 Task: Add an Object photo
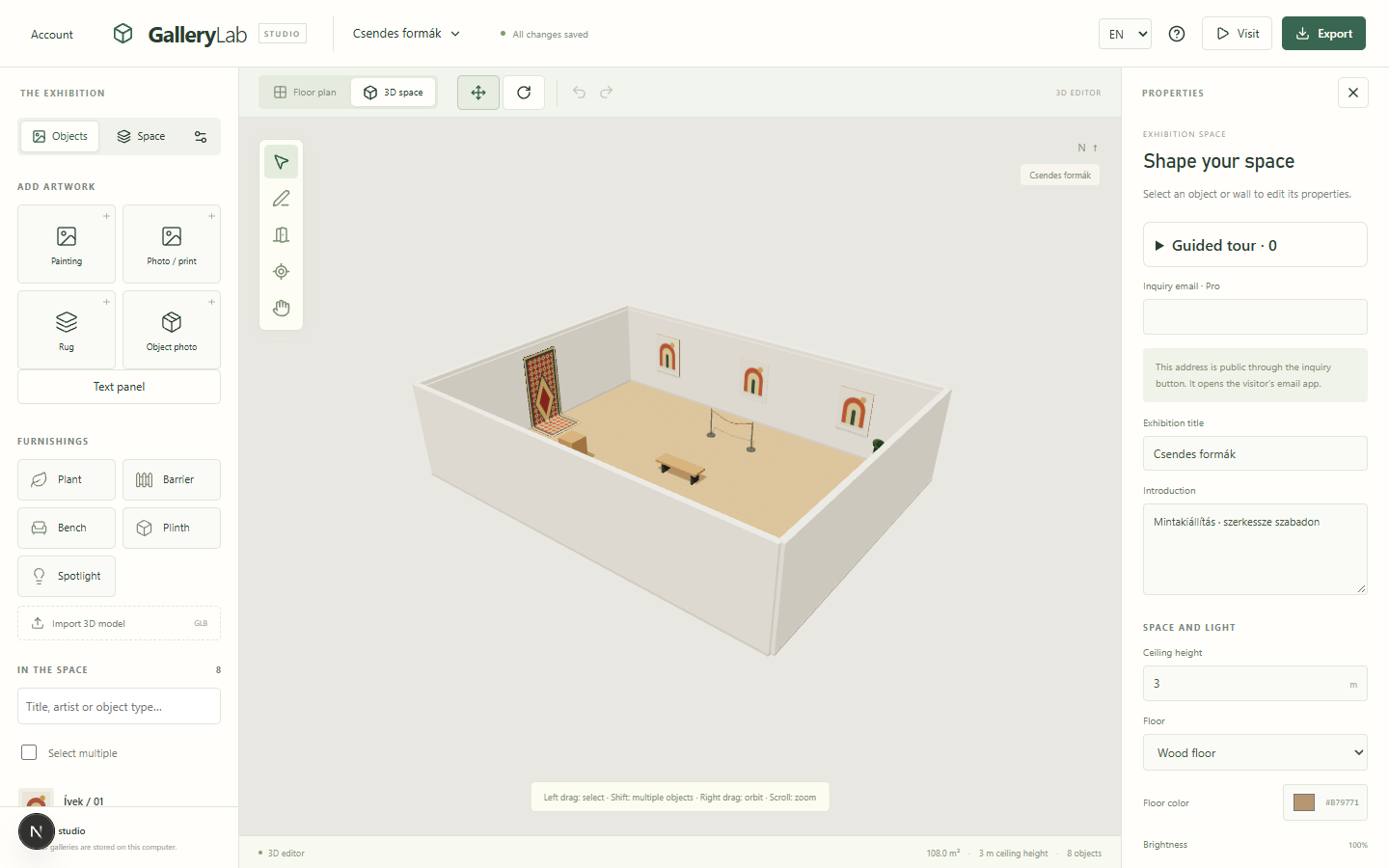(x=172, y=330)
